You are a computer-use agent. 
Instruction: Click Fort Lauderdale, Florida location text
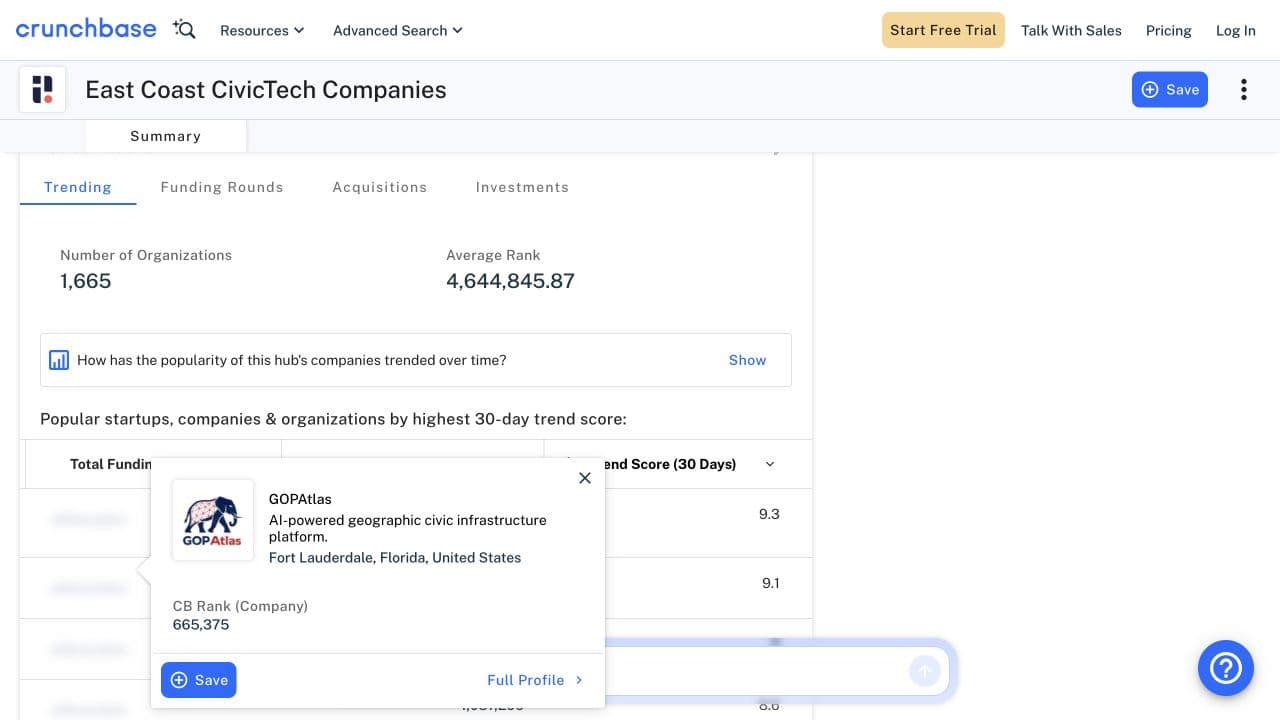point(395,558)
